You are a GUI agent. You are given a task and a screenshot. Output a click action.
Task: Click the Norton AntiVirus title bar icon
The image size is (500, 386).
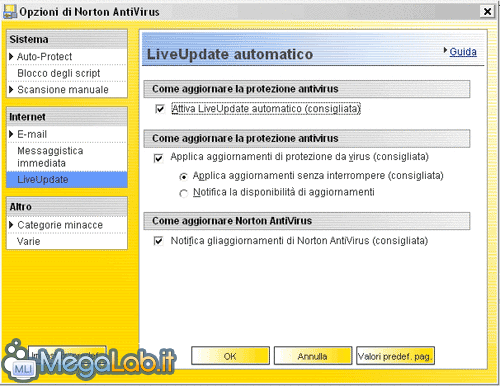(x=10, y=12)
